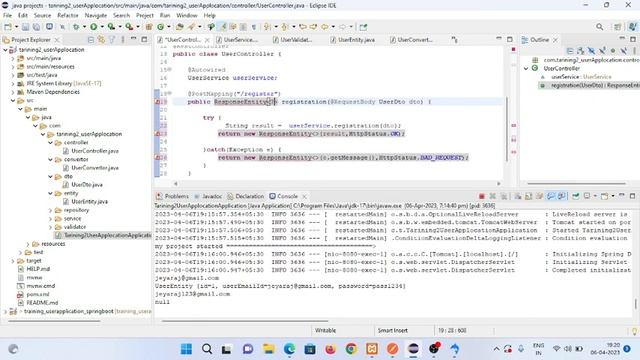640x360 pixels.
Task: Click Remove Launch console X icon
Action: 493,196
